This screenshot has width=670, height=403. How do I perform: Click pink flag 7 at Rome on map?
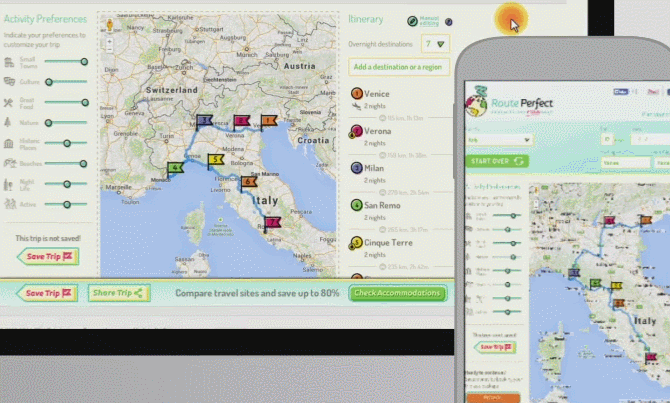[x=272, y=224]
